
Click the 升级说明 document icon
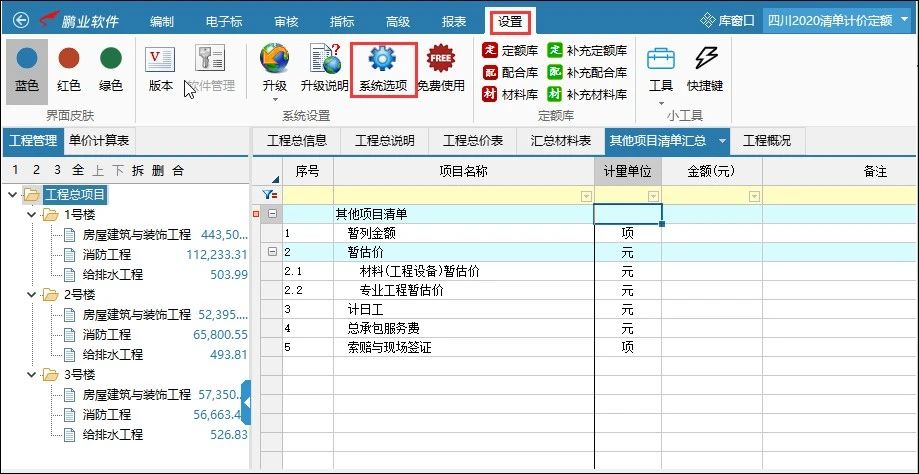click(x=325, y=60)
